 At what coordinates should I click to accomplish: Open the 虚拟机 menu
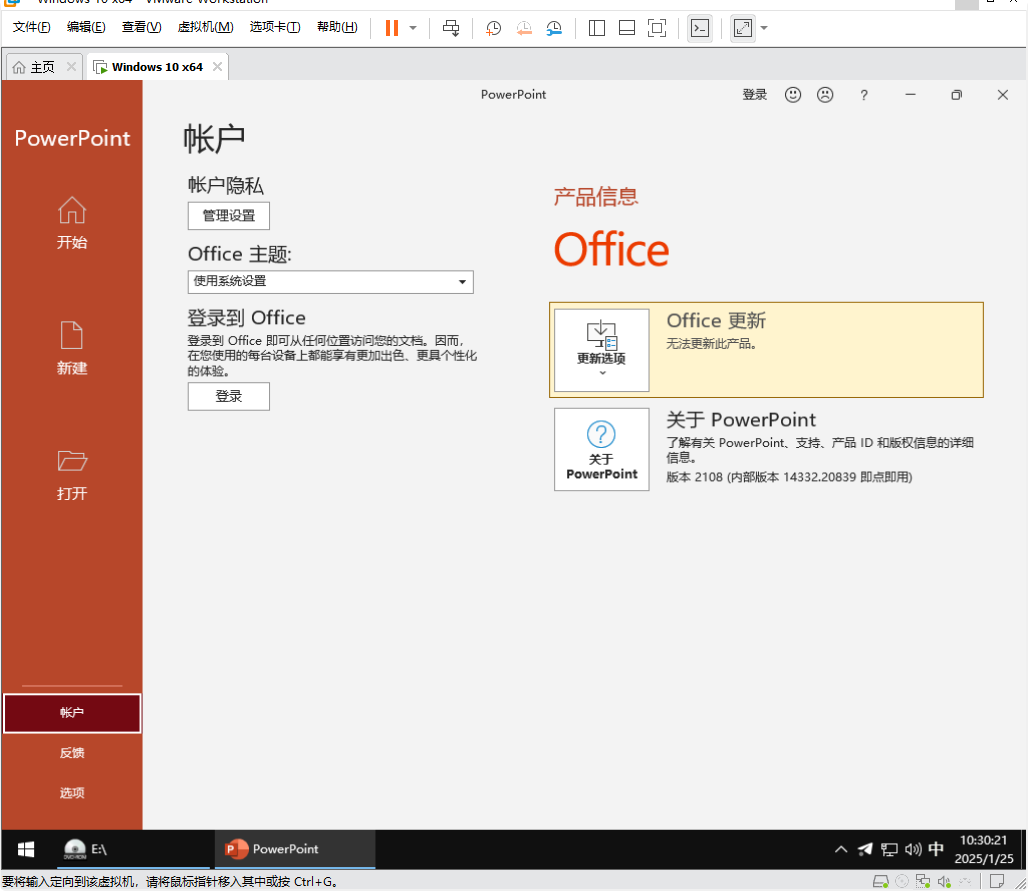[x=205, y=27]
